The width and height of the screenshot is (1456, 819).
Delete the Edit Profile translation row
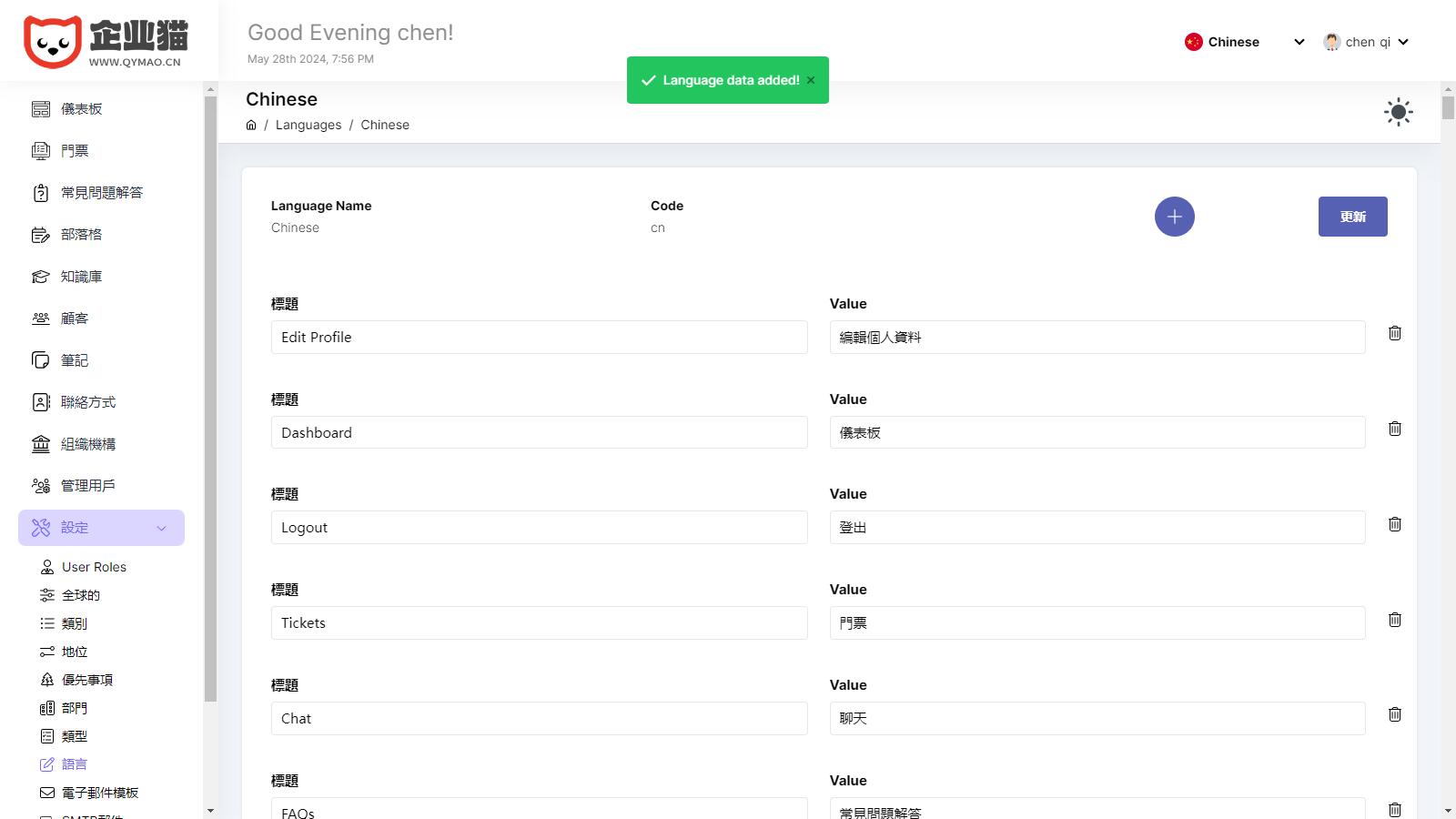point(1394,333)
